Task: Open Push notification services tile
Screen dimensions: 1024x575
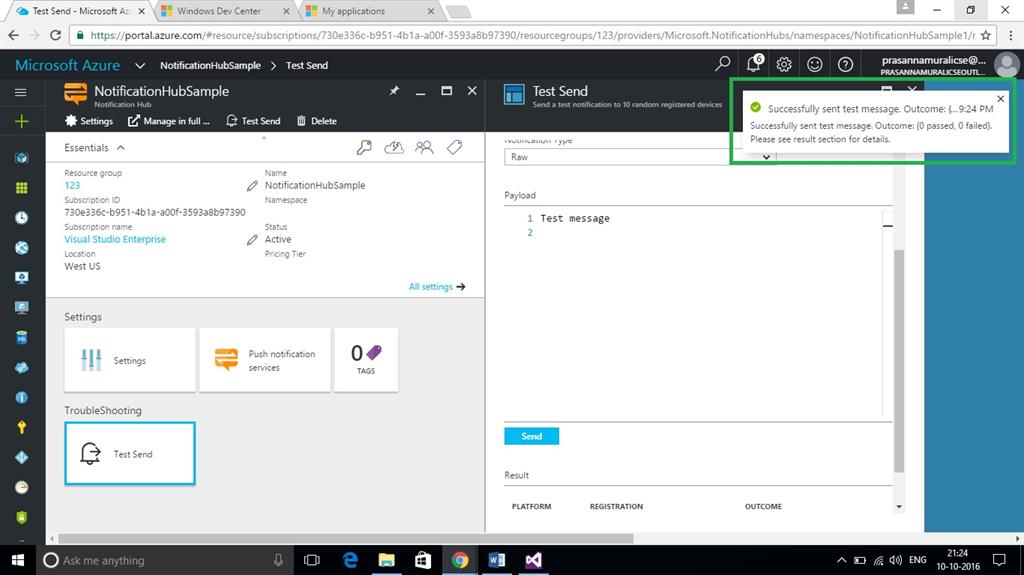Action: click(x=264, y=360)
